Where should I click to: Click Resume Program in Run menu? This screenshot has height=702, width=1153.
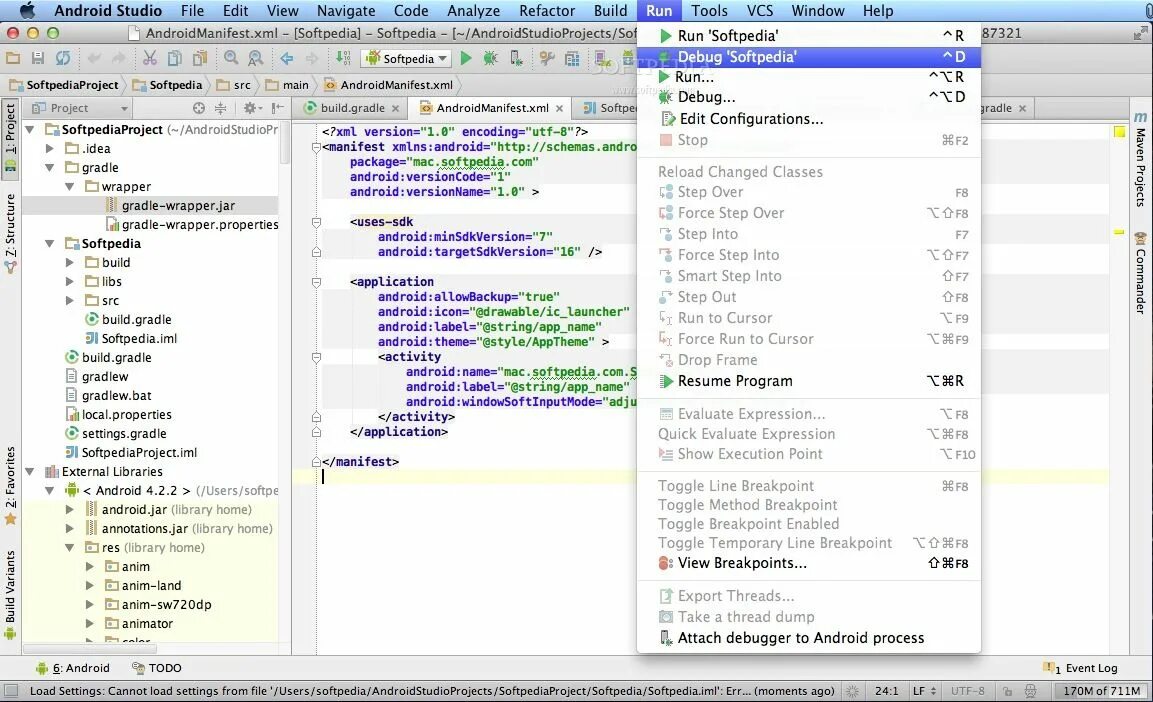point(809,381)
